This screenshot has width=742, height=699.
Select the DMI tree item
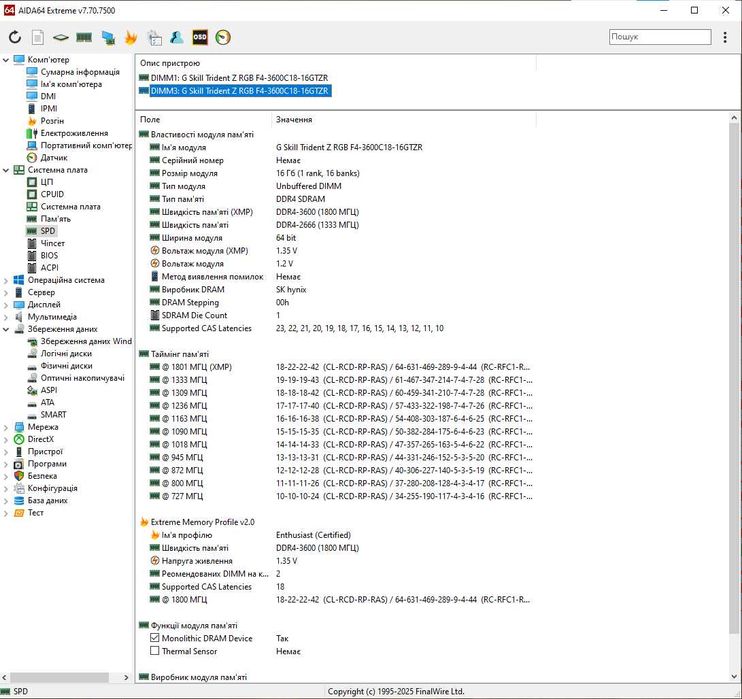tap(48, 96)
